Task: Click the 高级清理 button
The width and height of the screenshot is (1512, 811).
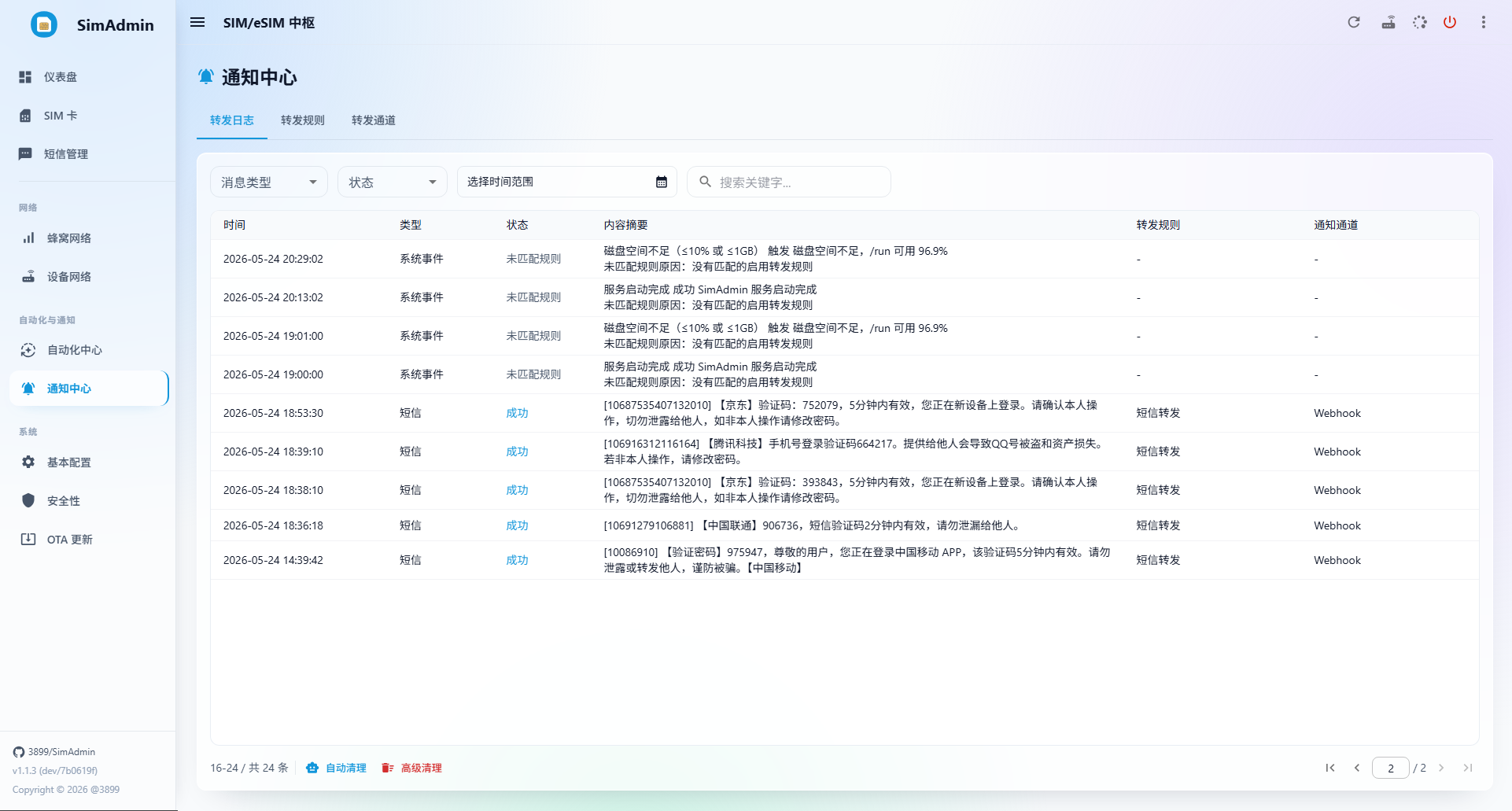Action: click(411, 768)
